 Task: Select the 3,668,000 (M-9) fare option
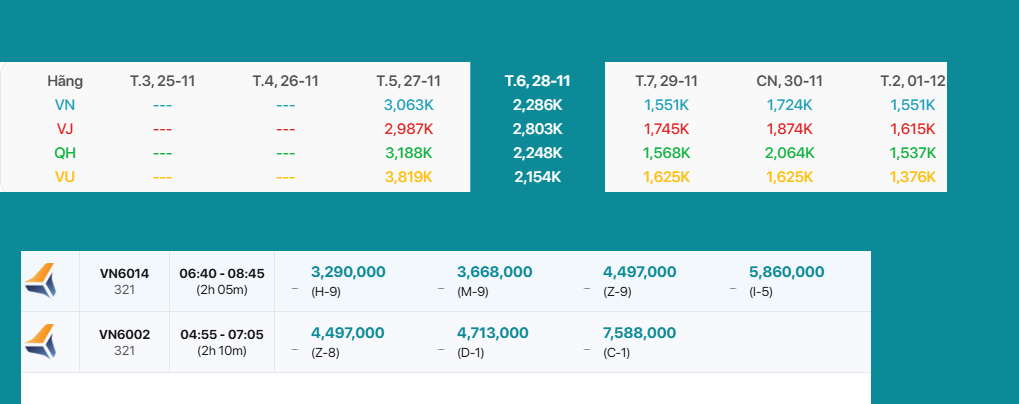(x=494, y=280)
